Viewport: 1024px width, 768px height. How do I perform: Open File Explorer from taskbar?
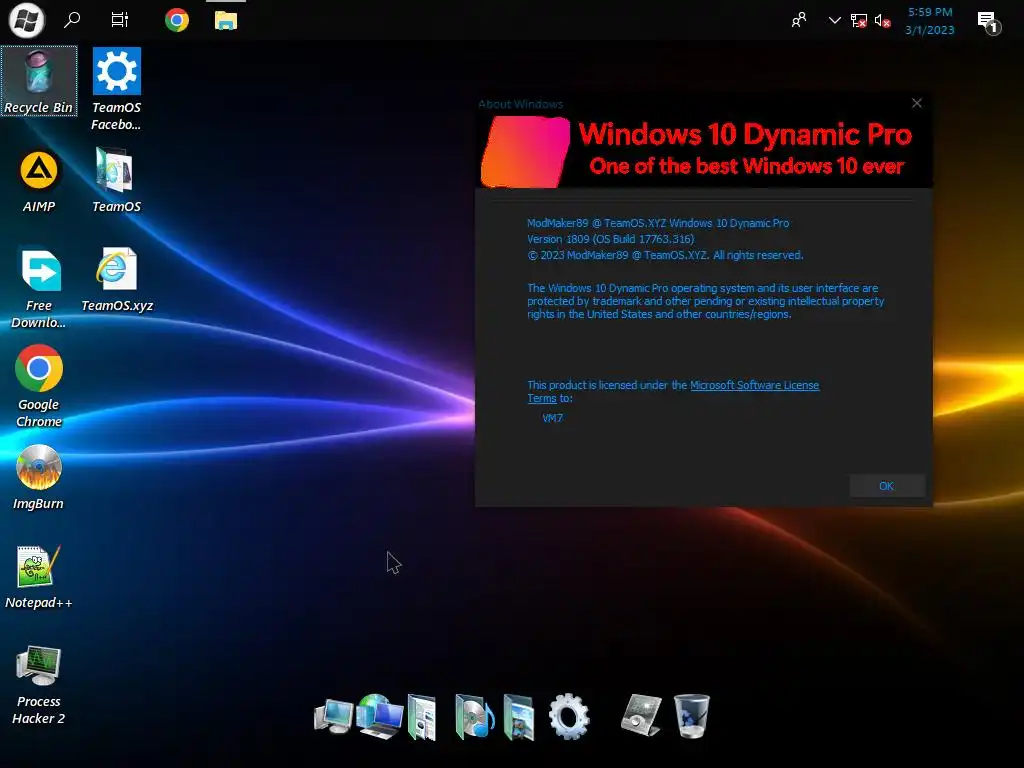pos(226,20)
